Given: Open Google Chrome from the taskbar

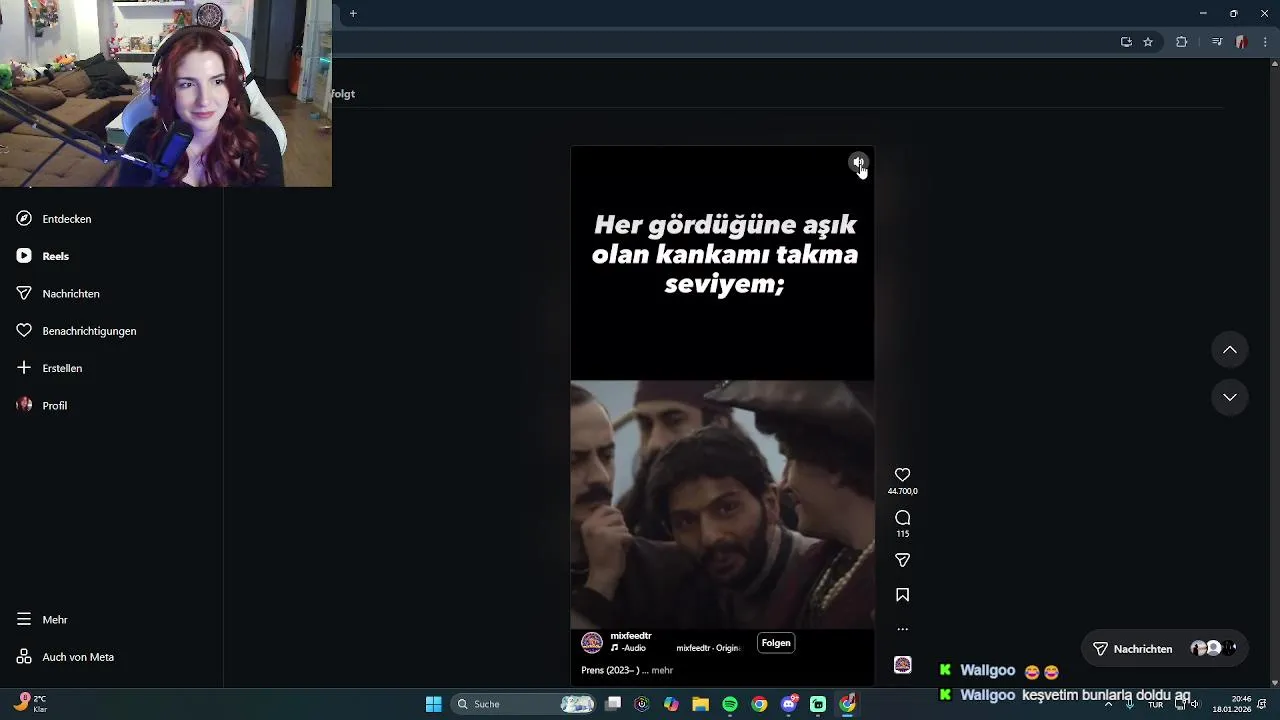Looking at the screenshot, I should point(759,704).
